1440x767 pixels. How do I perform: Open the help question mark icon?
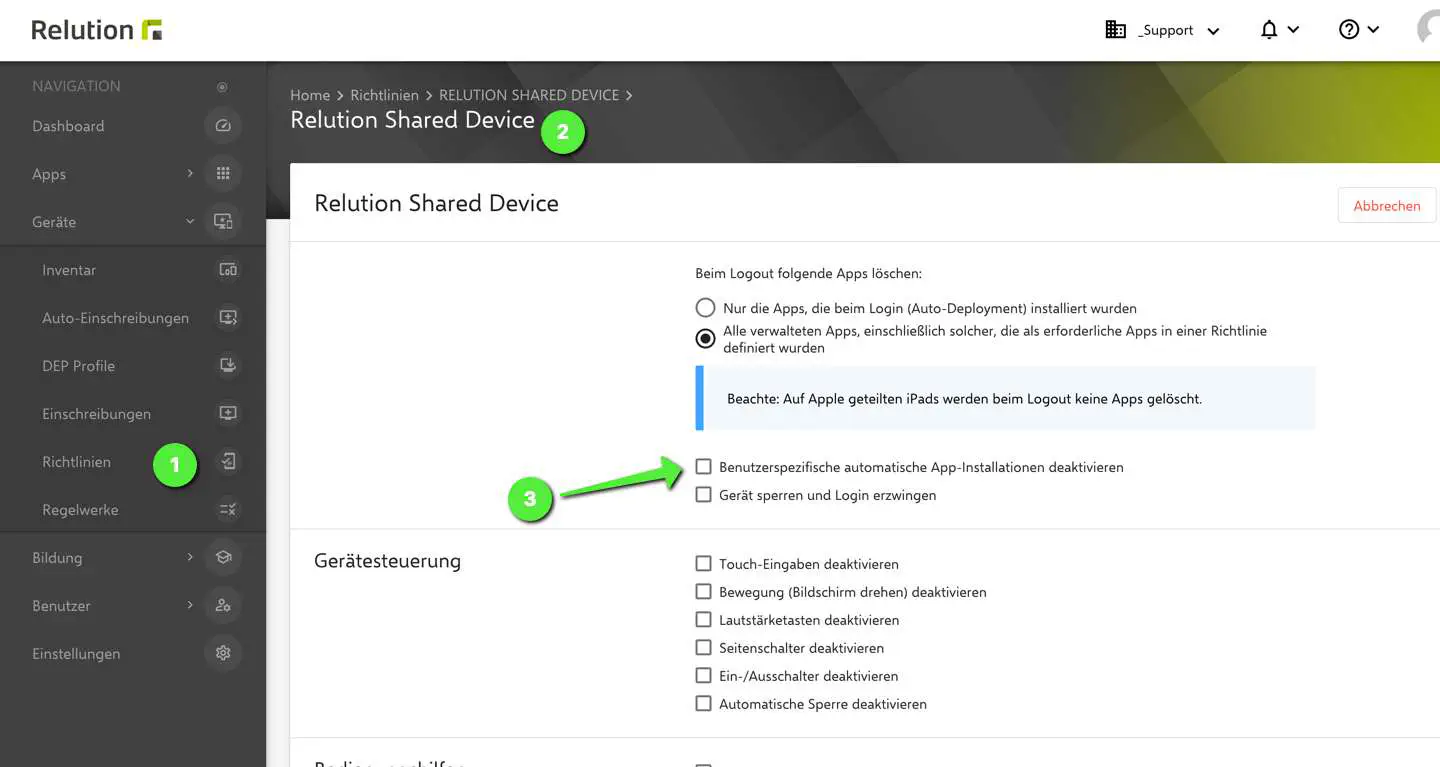click(x=1349, y=29)
